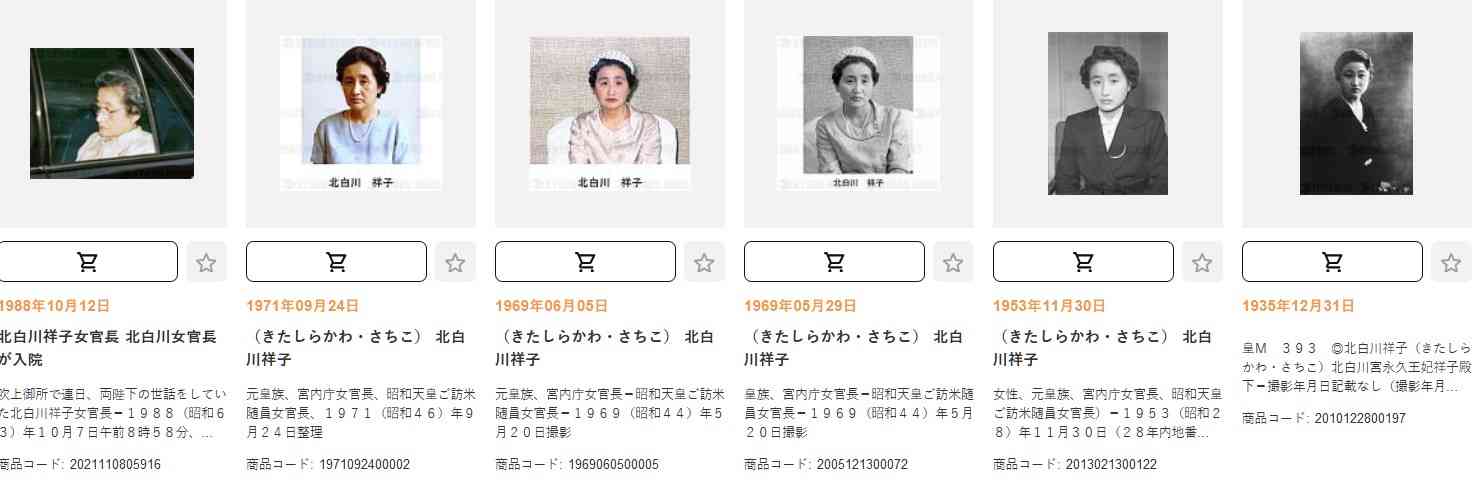Add the 1969年05月29日 photo to cart
This screenshot has height=483, width=1483.
[834, 262]
